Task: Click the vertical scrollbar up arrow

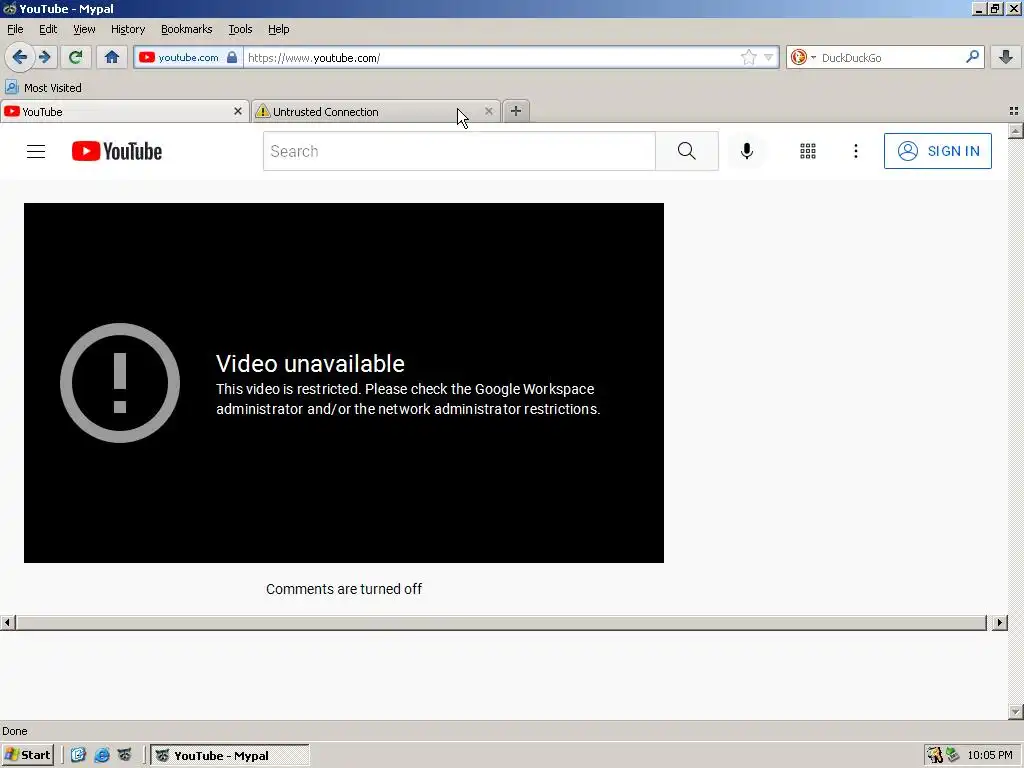Action: [1016, 131]
